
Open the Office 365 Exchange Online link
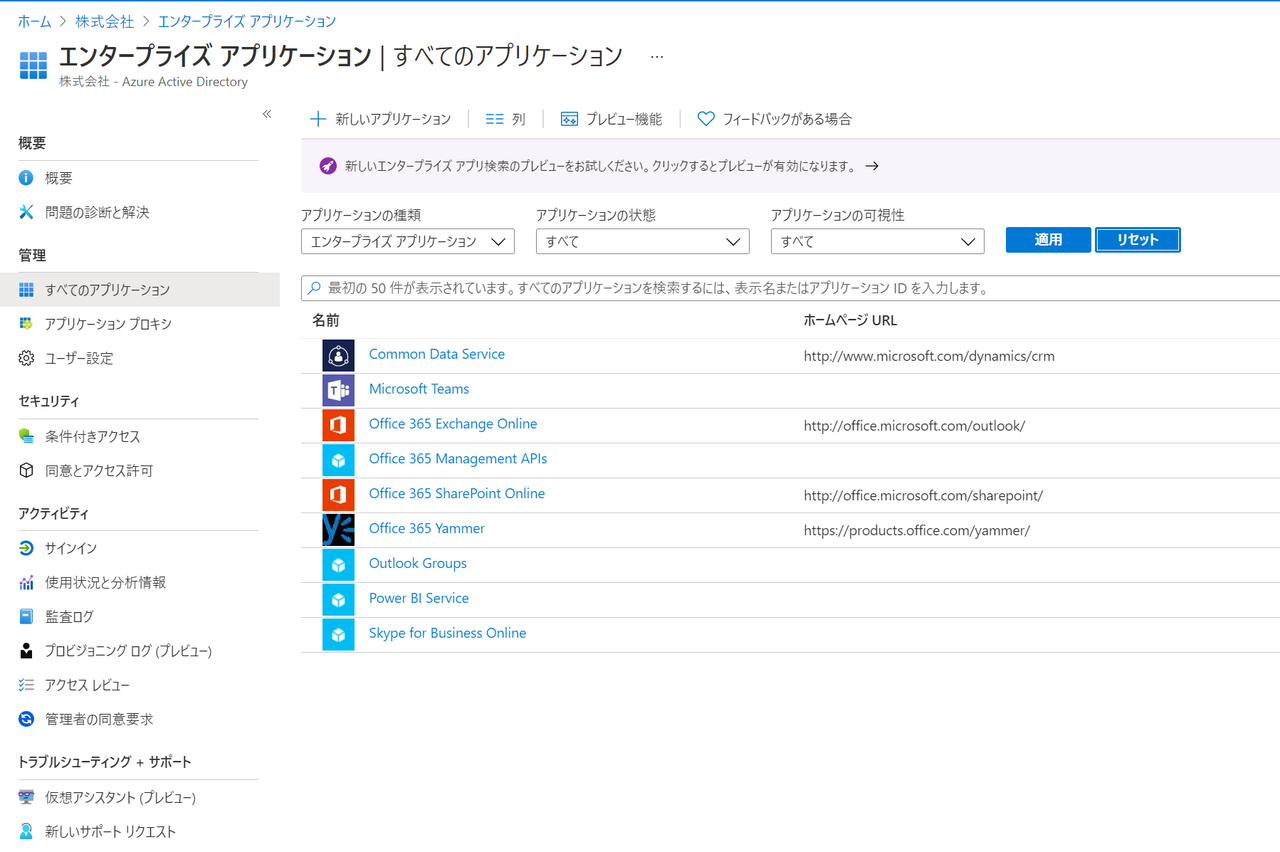pyautogui.click(x=453, y=424)
